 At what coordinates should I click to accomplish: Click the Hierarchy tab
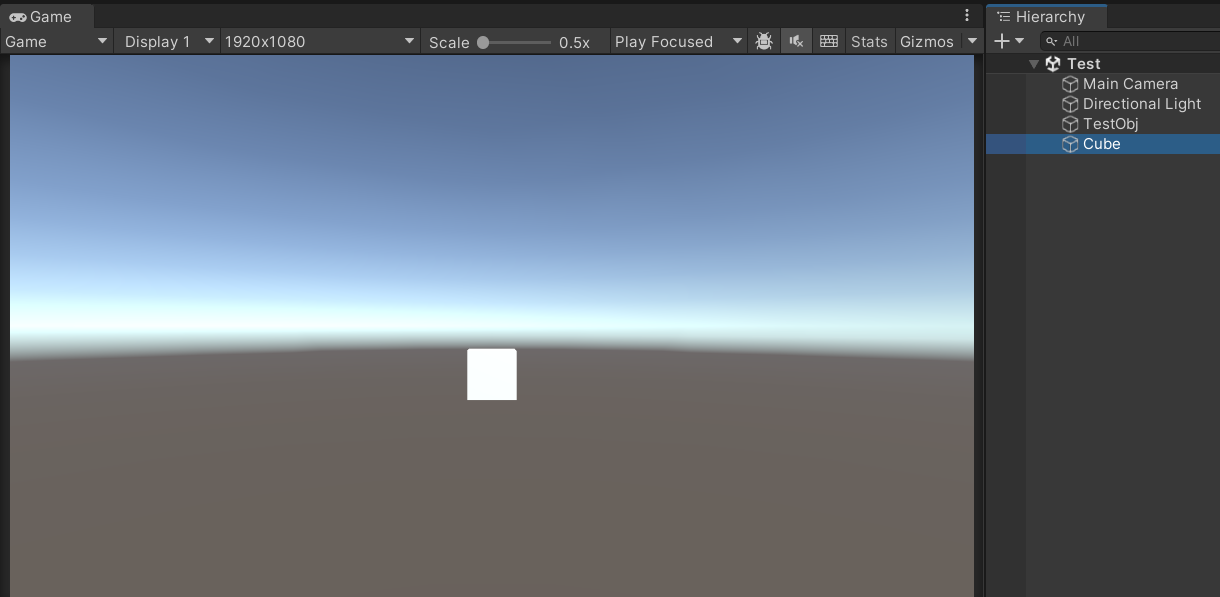(x=1046, y=16)
